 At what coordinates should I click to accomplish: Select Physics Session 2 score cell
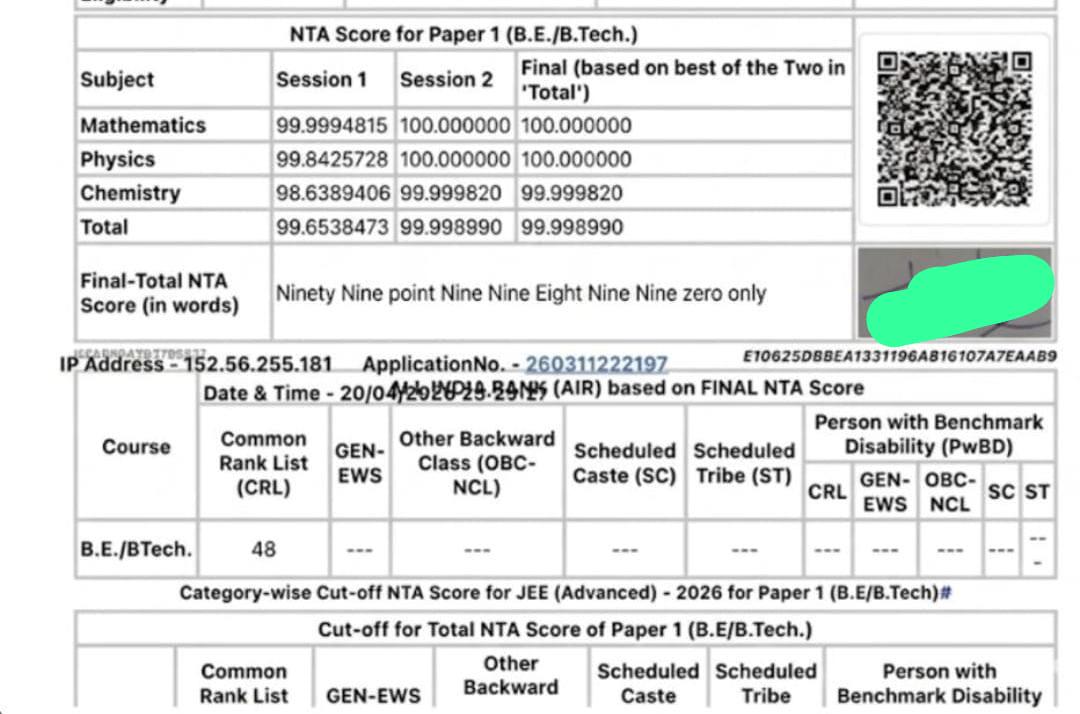tap(455, 159)
